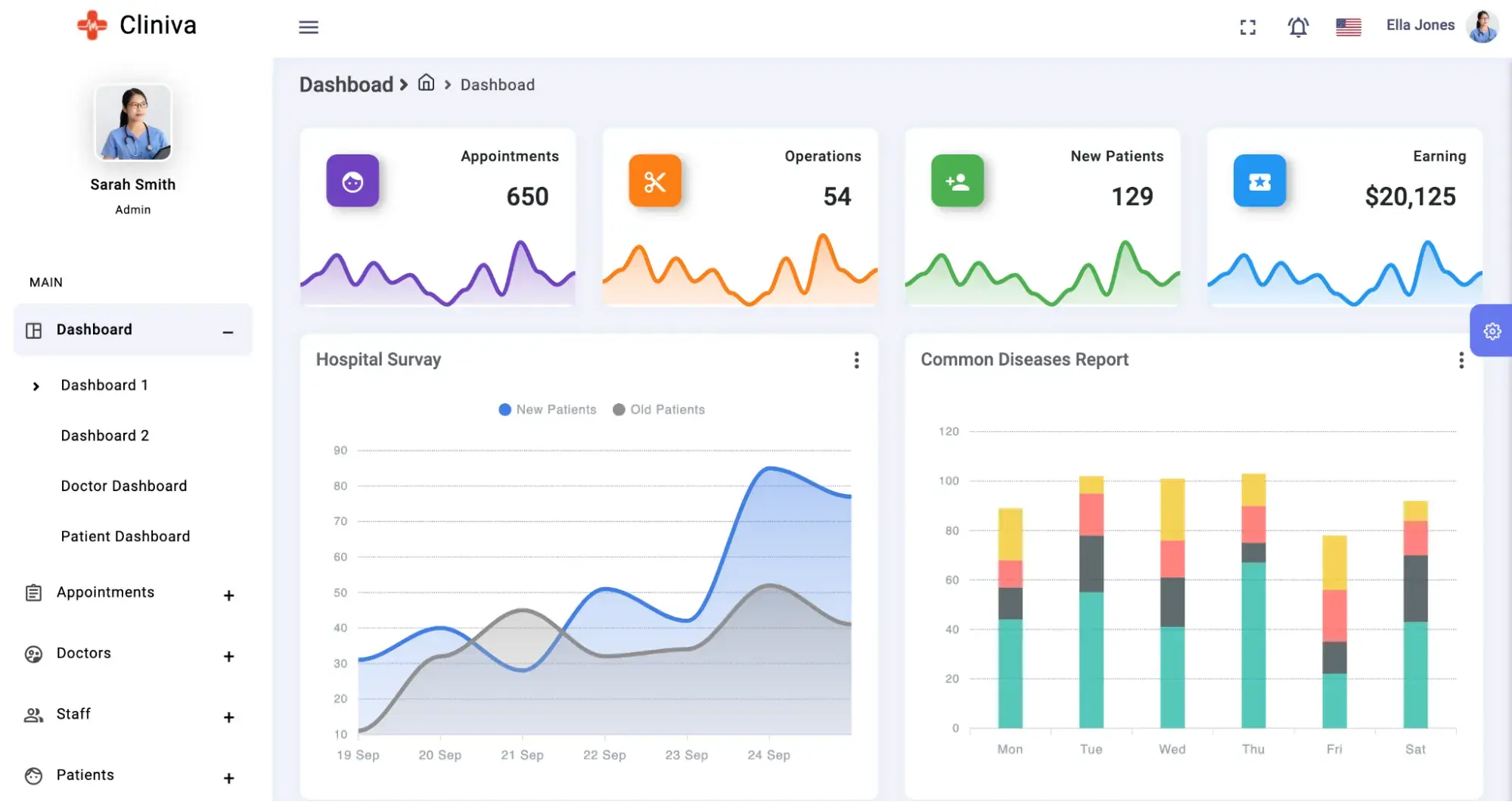Viewport: 1512px width, 802px height.
Task: Click the blue Earning ticket icon
Action: pos(1259,181)
